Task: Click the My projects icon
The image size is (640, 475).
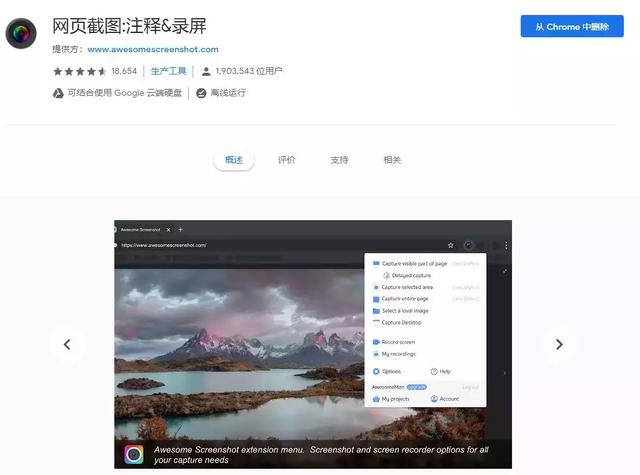Action: pos(376,399)
